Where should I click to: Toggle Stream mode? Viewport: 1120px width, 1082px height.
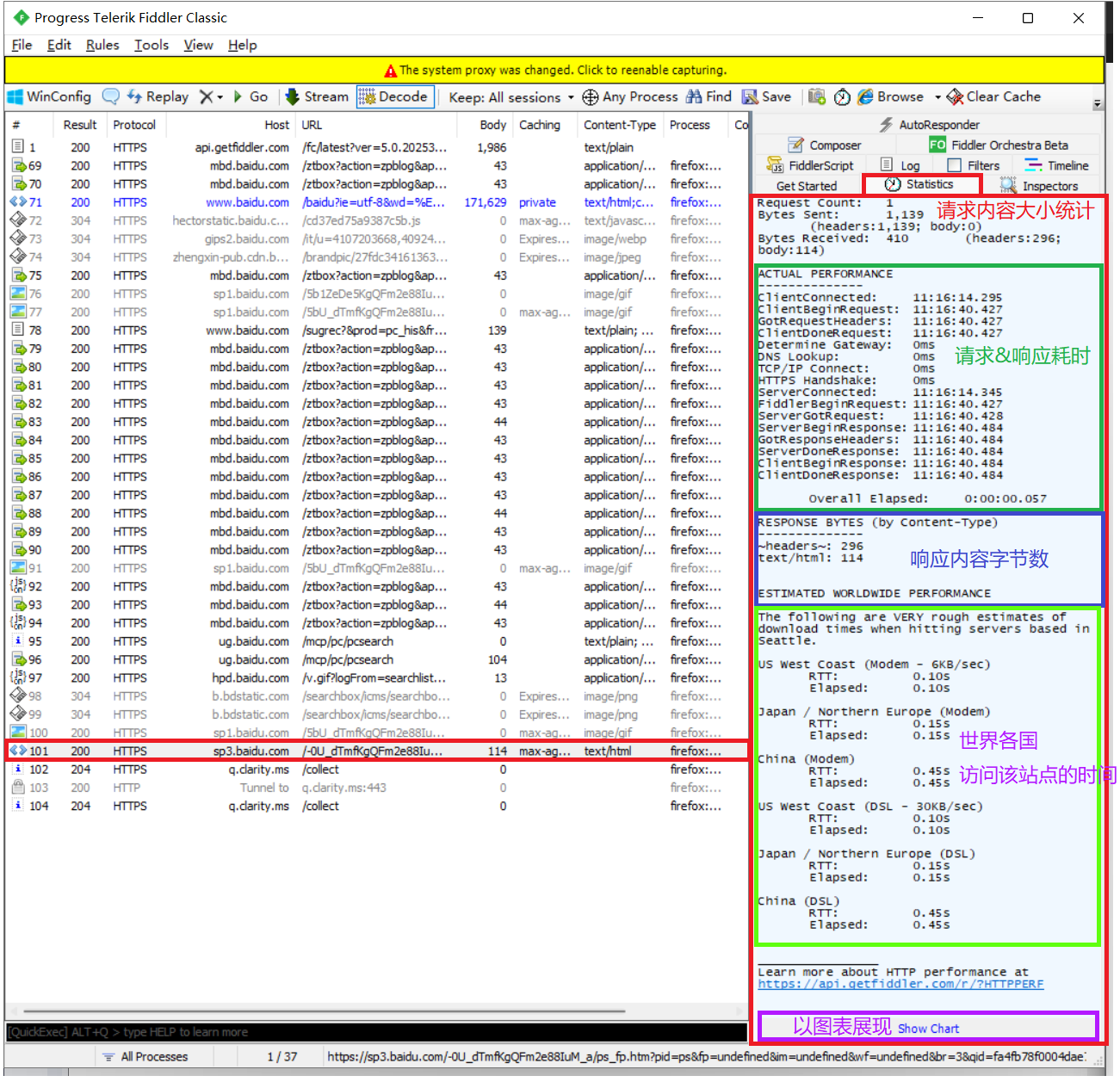(x=317, y=97)
